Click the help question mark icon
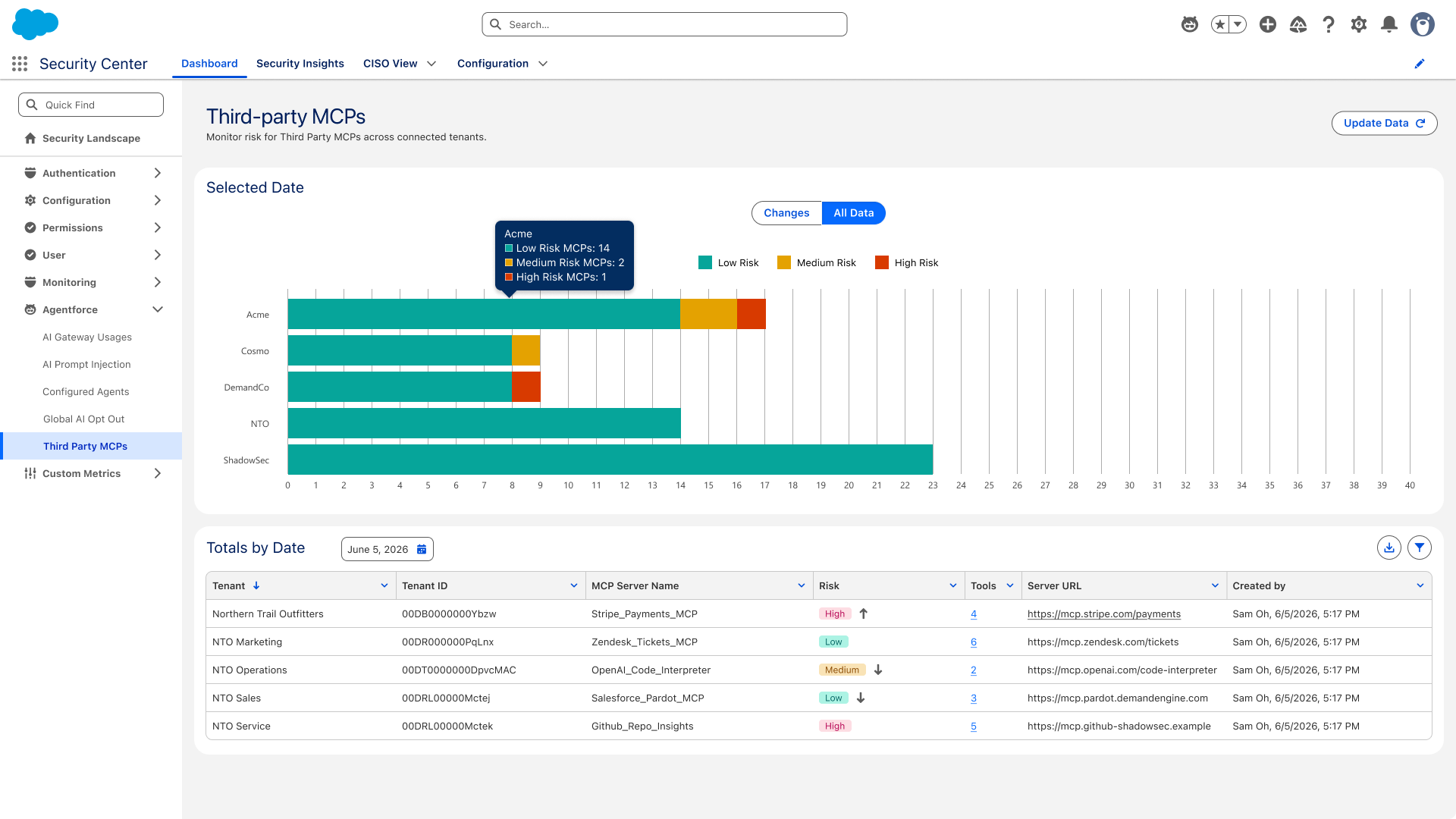Viewport: 1456px width, 819px height. coord(1329,24)
